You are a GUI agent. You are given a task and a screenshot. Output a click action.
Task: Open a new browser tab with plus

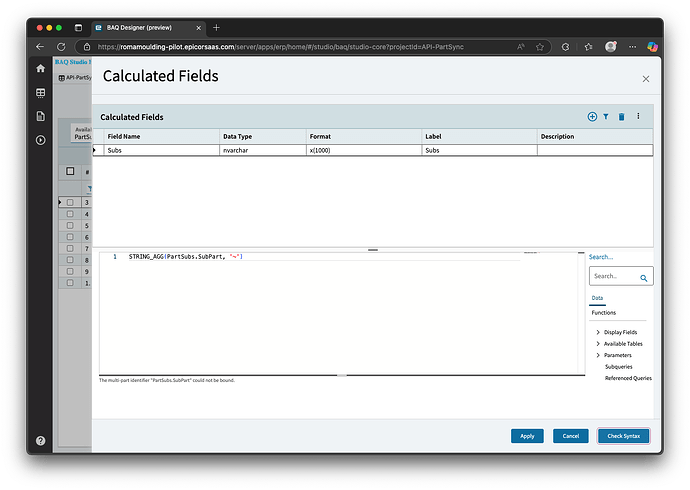pos(216,28)
